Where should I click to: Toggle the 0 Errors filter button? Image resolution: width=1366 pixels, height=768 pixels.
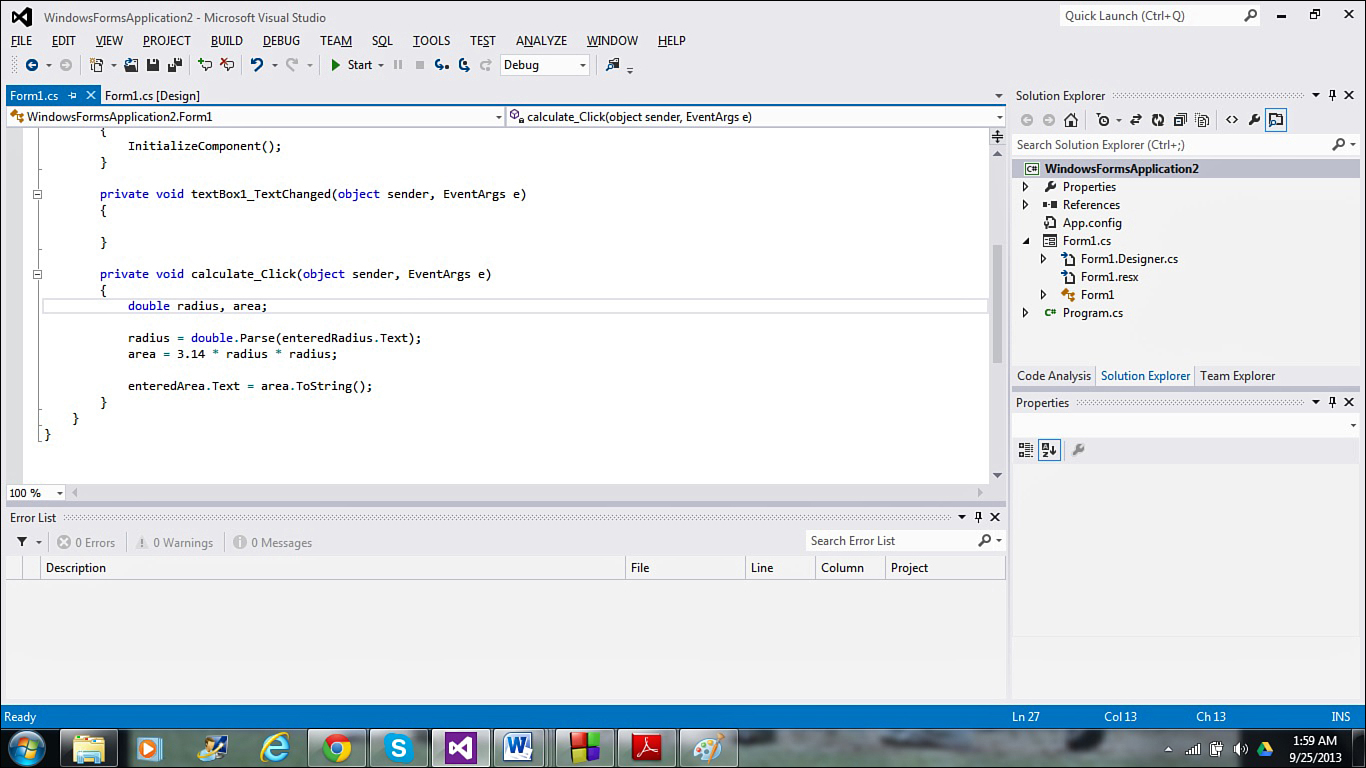coord(86,543)
